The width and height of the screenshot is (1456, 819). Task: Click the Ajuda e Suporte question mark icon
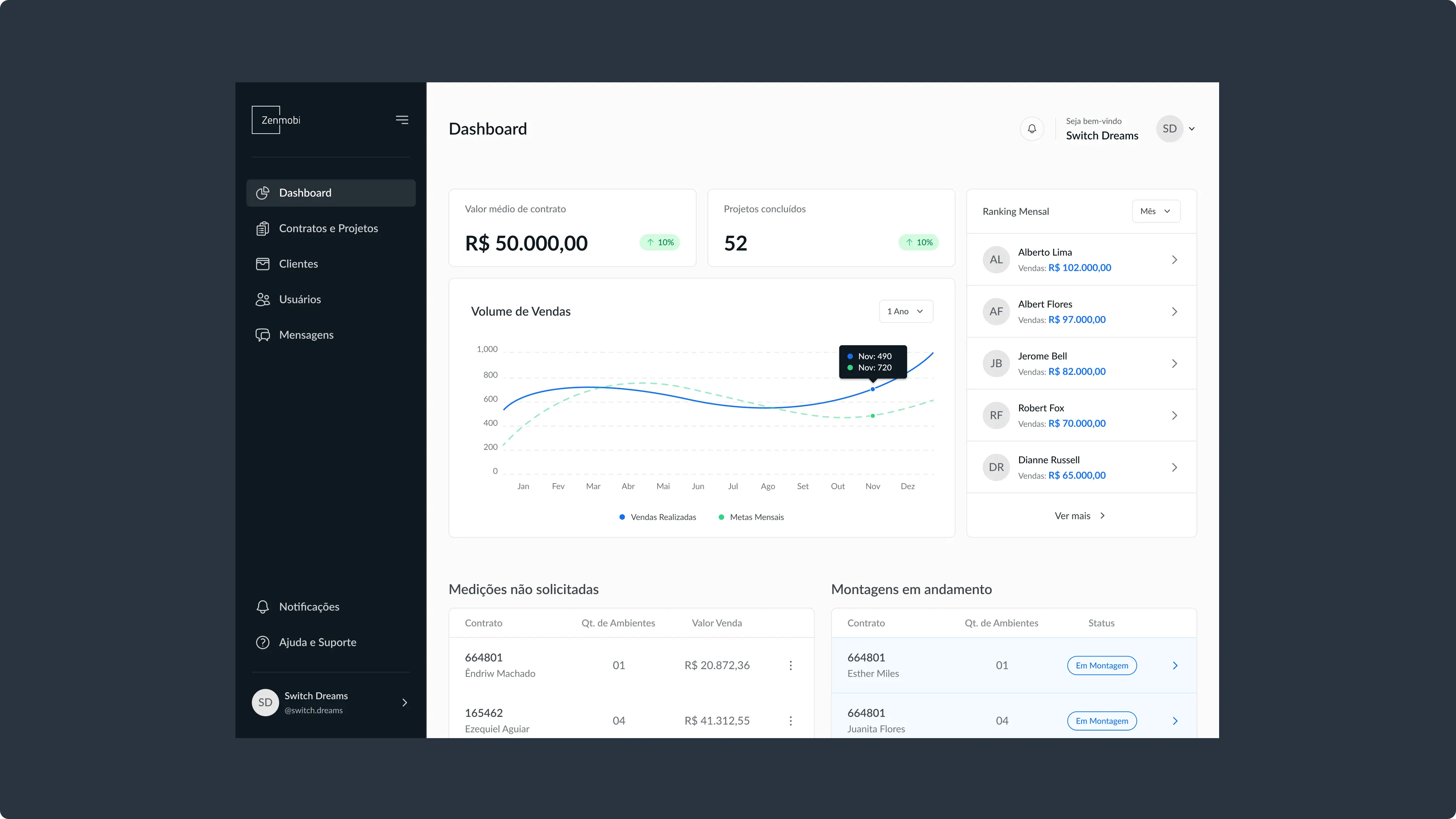262,642
